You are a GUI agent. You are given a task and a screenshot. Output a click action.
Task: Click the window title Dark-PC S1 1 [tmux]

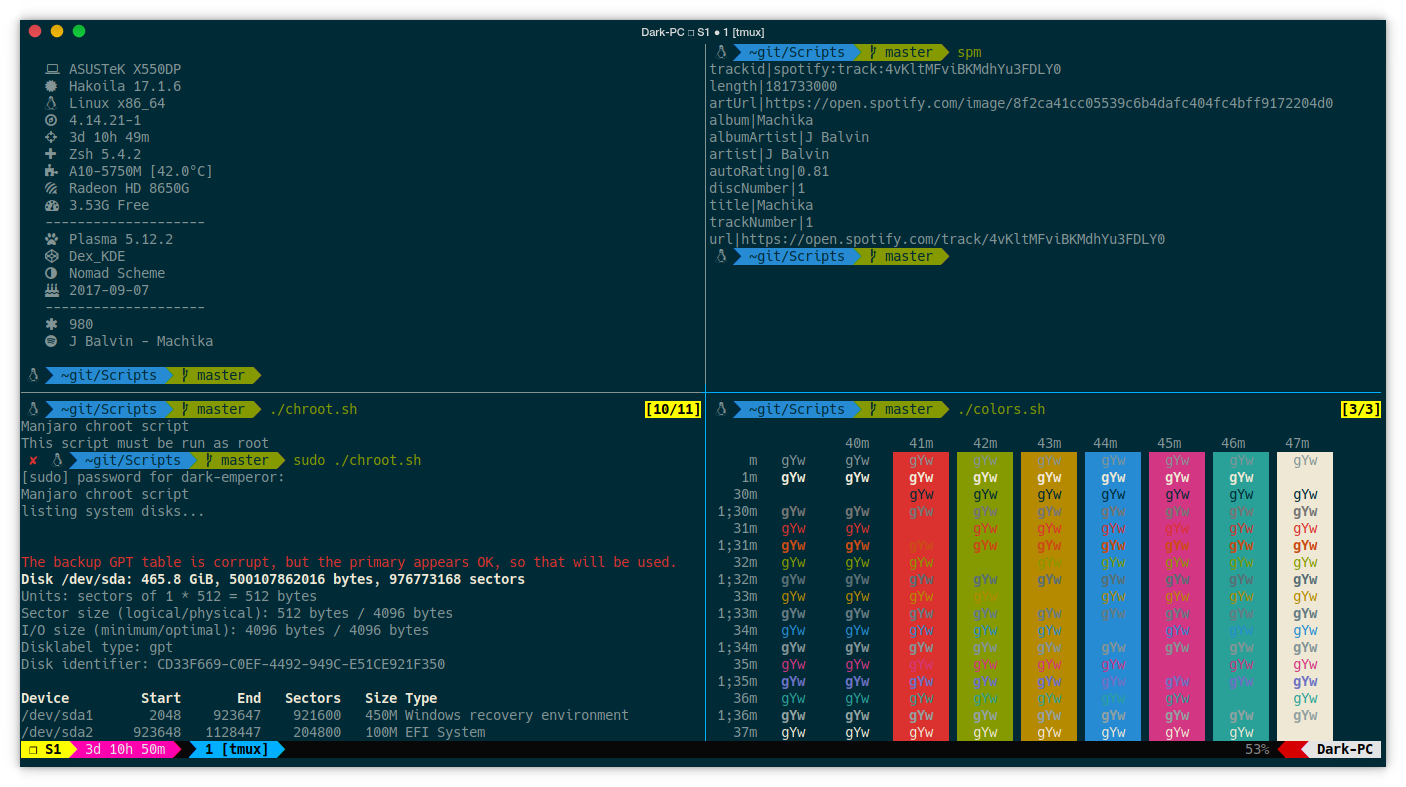(703, 32)
